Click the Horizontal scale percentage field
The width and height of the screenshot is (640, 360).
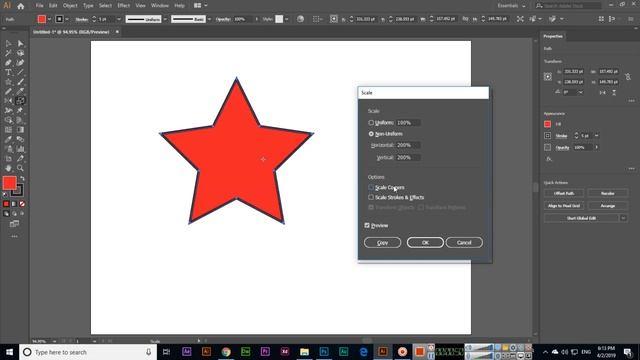pyautogui.click(x=408, y=145)
